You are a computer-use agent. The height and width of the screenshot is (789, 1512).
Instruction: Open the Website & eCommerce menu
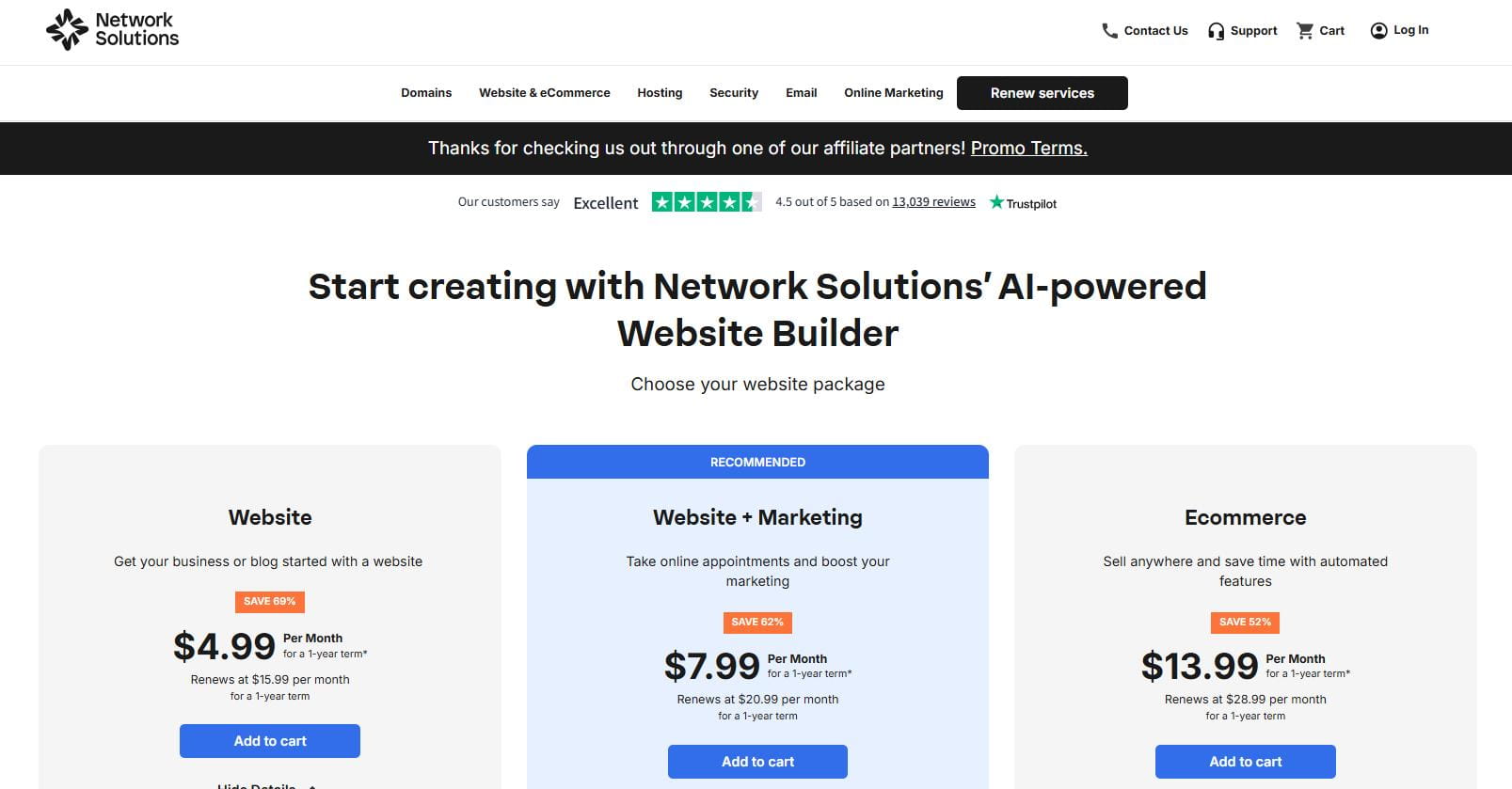point(544,93)
